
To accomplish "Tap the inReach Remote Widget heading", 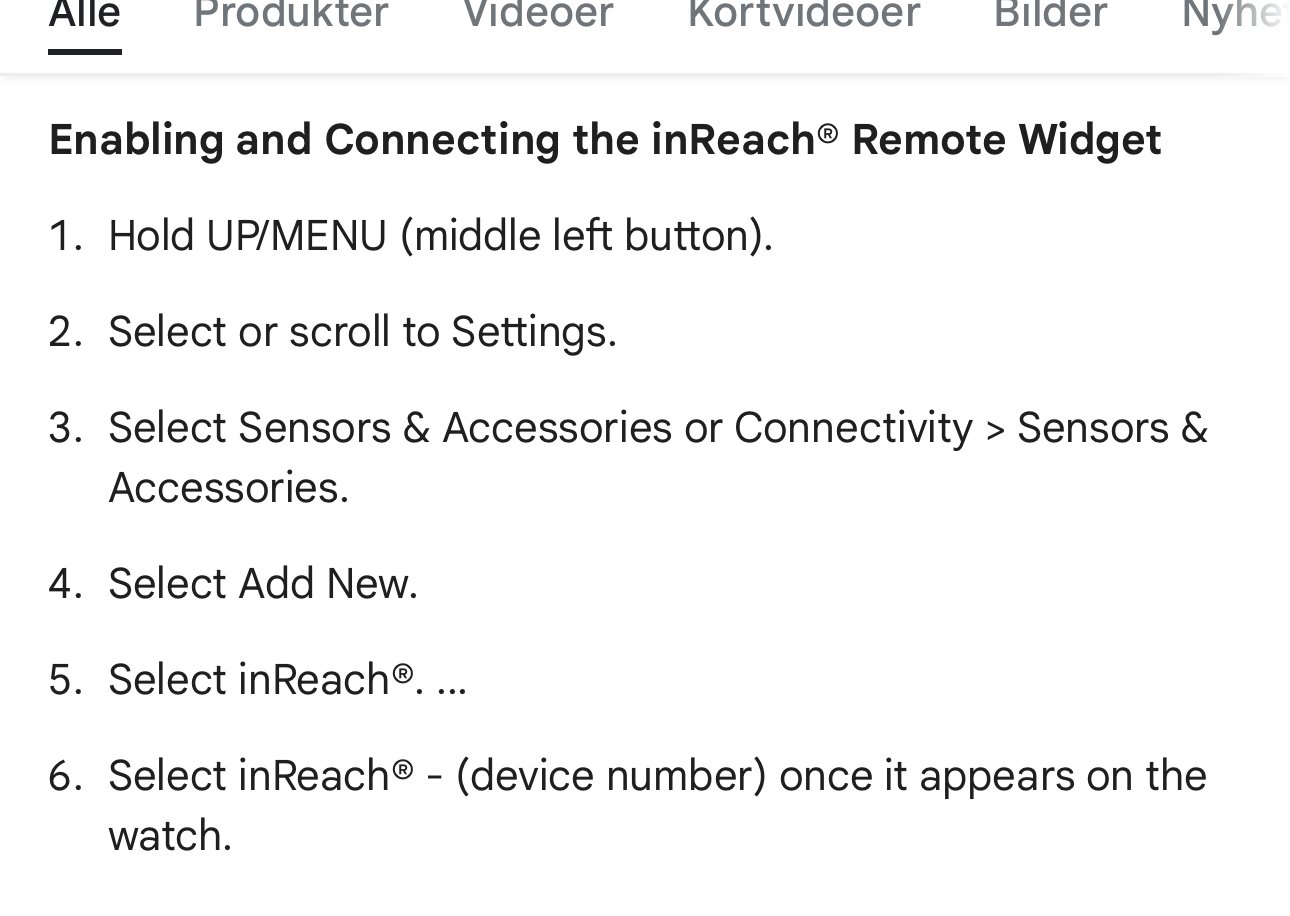I will tap(605, 140).
